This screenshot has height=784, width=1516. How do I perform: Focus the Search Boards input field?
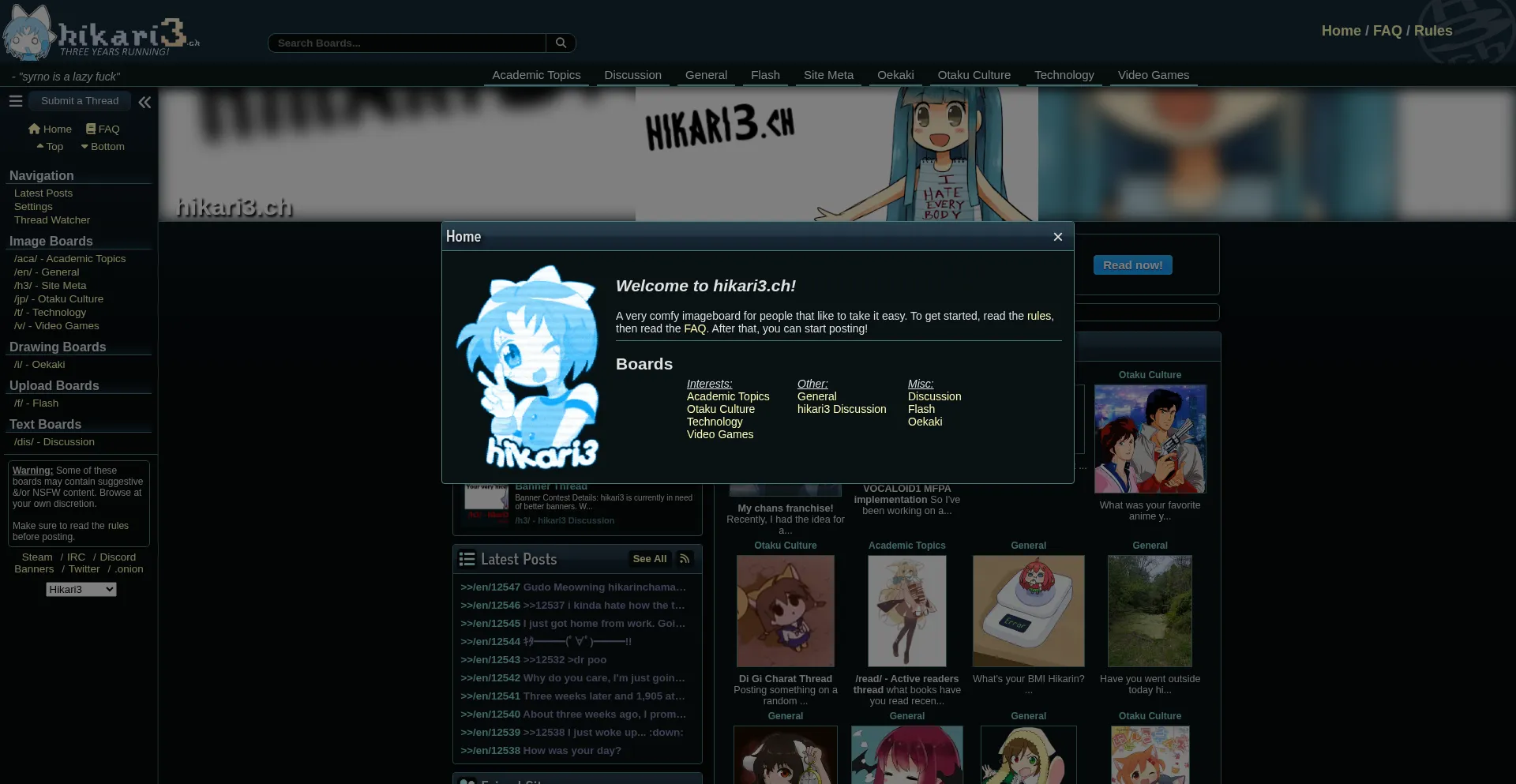pos(407,43)
